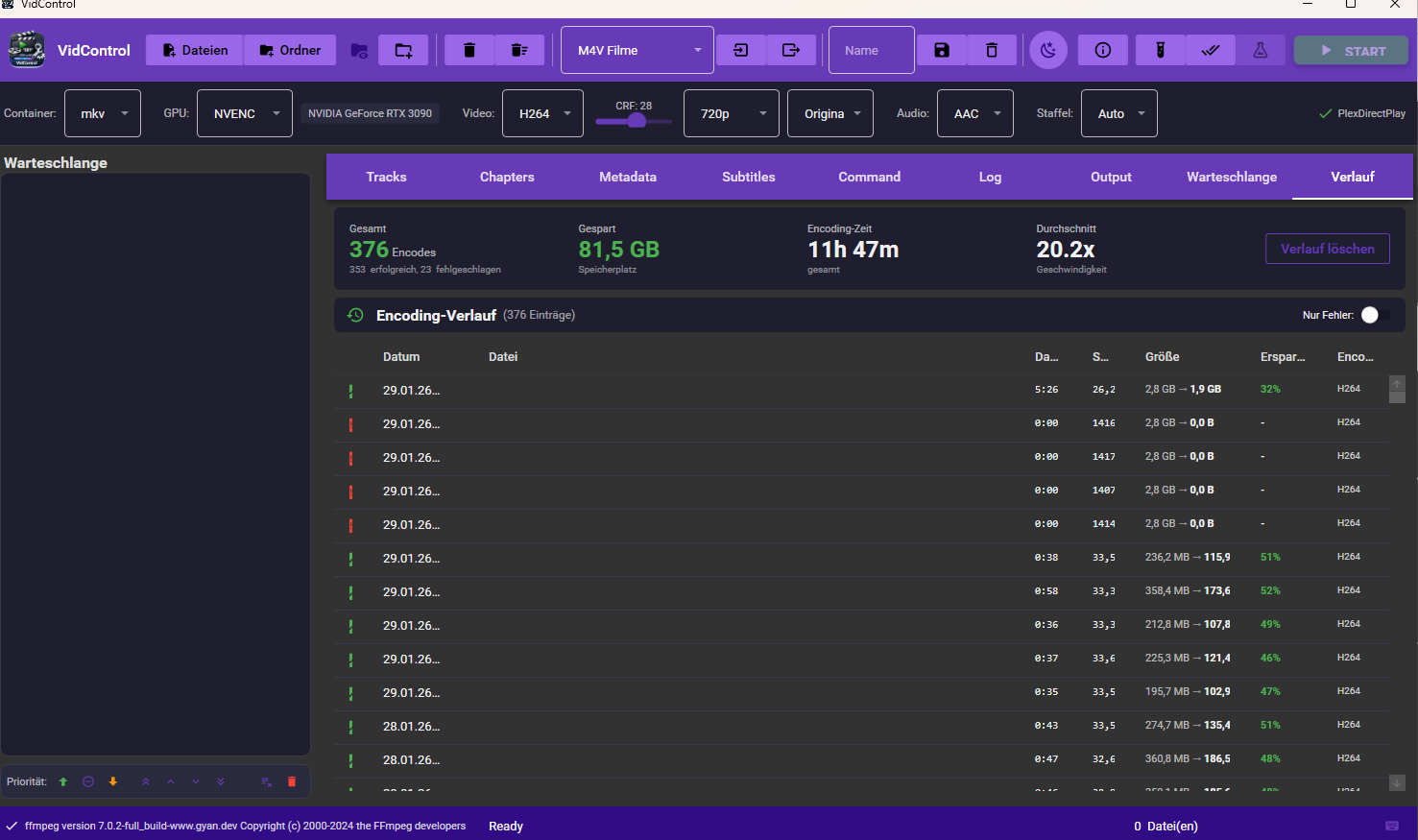
Task: Move queue item down one step
Action: pyautogui.click(x=196, y=781)
